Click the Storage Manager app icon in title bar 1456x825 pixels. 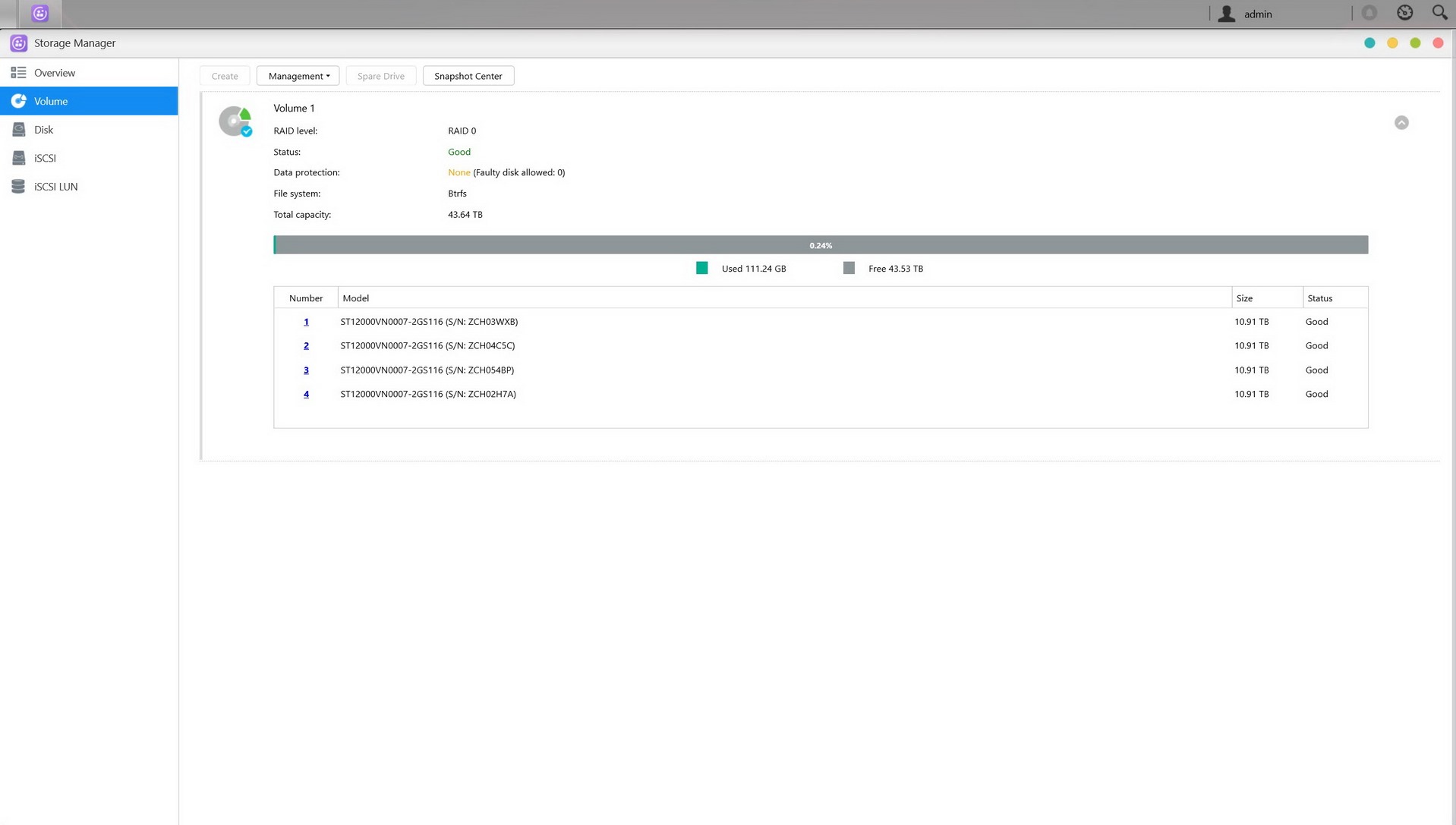coord(19,43)
